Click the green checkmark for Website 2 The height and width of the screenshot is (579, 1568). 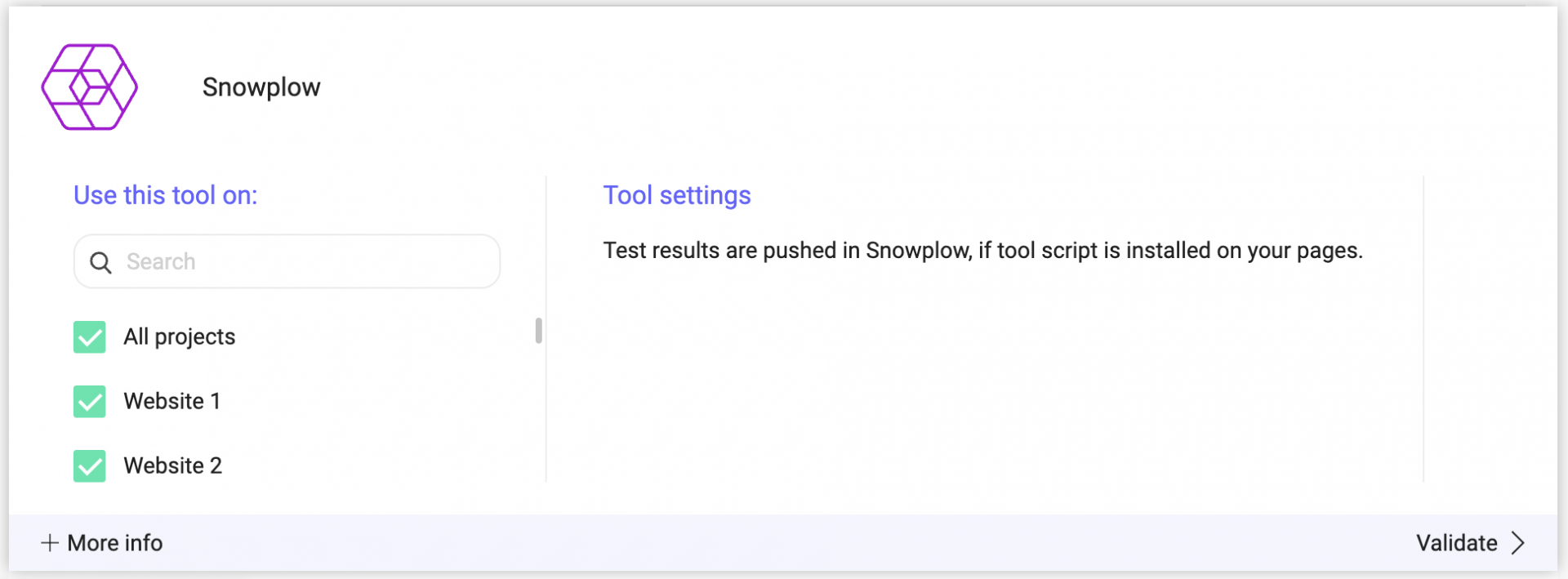[x=90, y=465]
